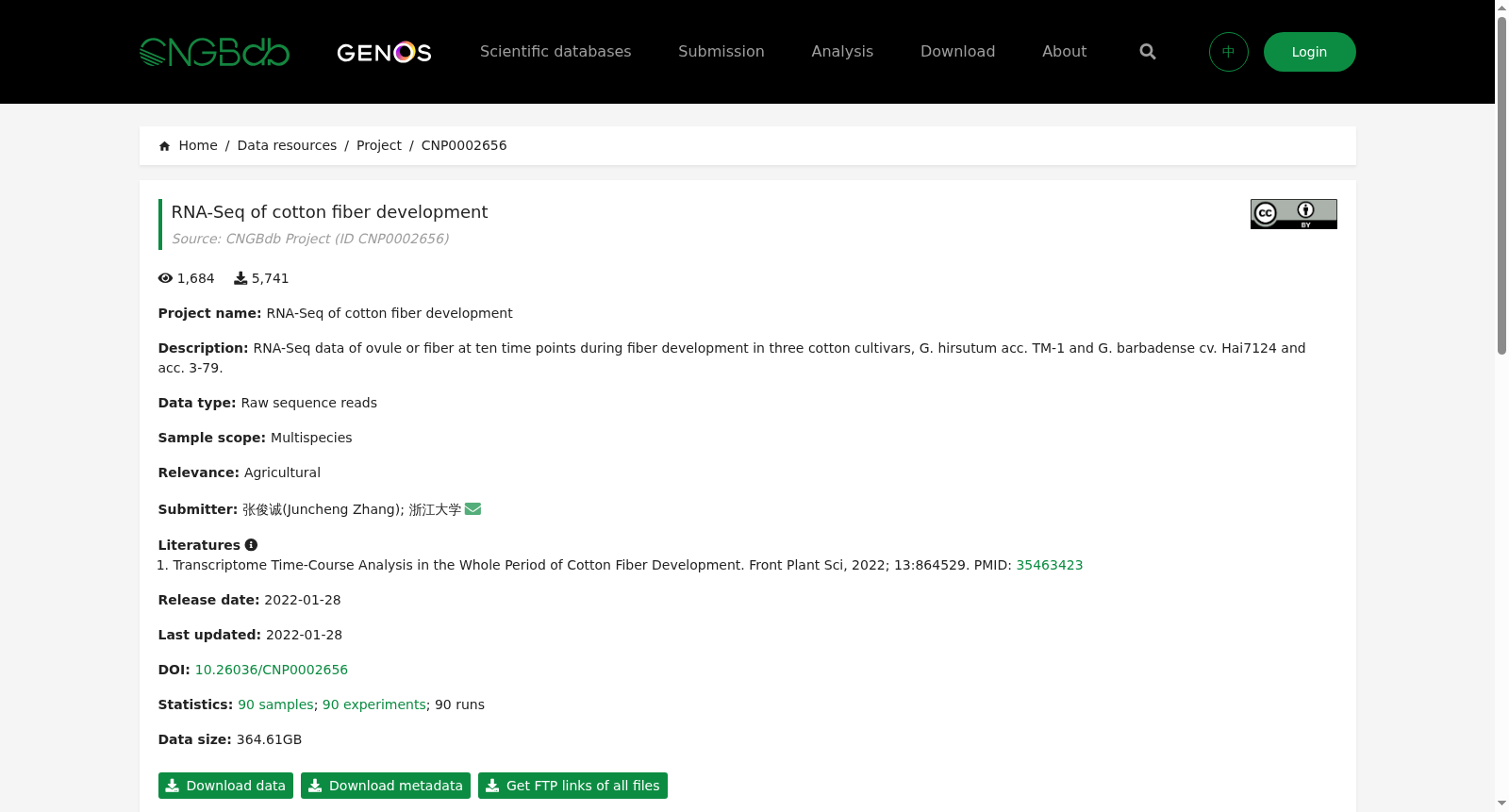Expand the Analysis menu
Screen dimensions: 1509x812
(842, 52)
